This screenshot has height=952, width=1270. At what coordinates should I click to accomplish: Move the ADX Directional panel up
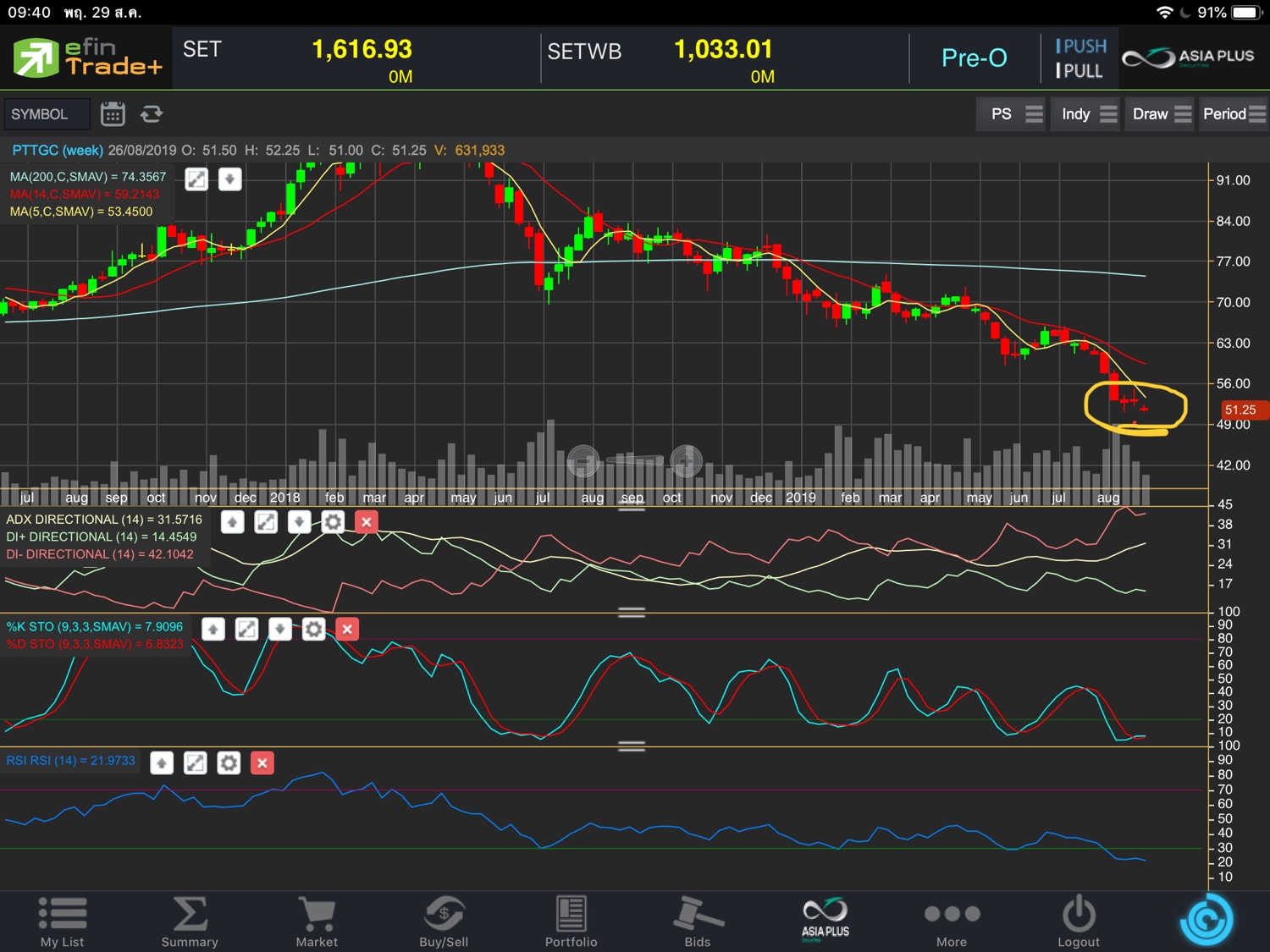tap(233, 522)
